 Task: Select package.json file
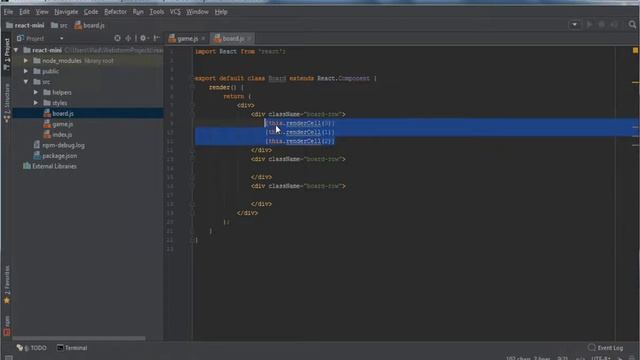click(55, 156)
